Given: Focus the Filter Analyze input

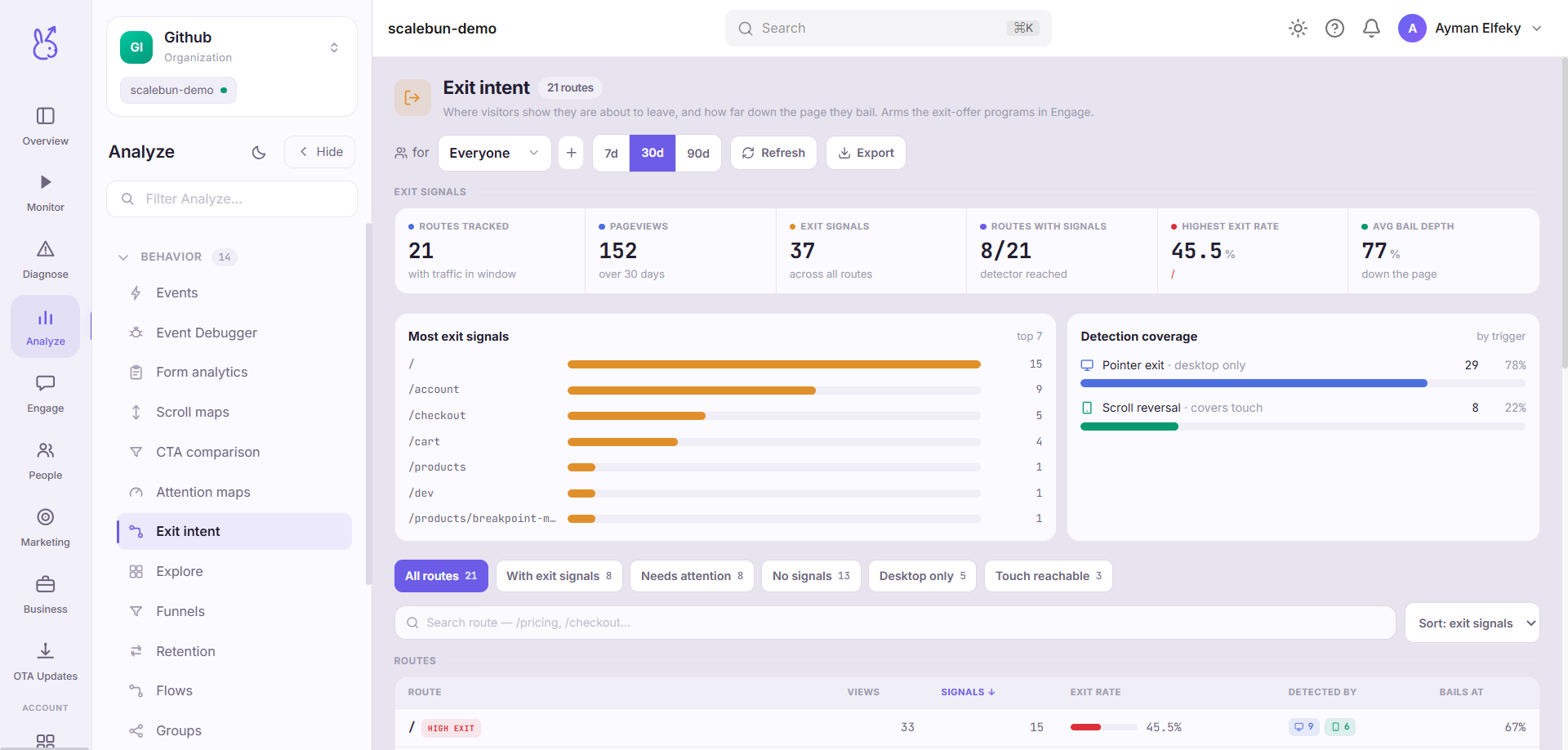Looking at the screenshot, I should (x=232, y=199).
